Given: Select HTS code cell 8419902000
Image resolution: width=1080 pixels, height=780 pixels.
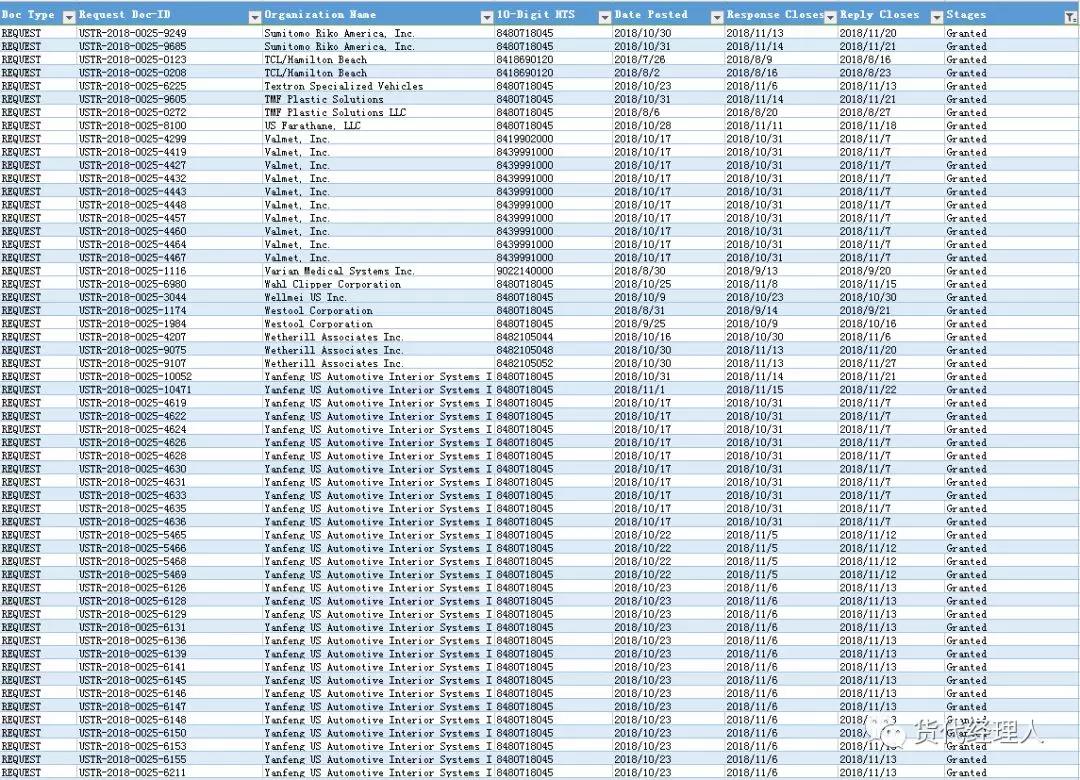Looking at the screenshot, I should [x=553, y=138].
